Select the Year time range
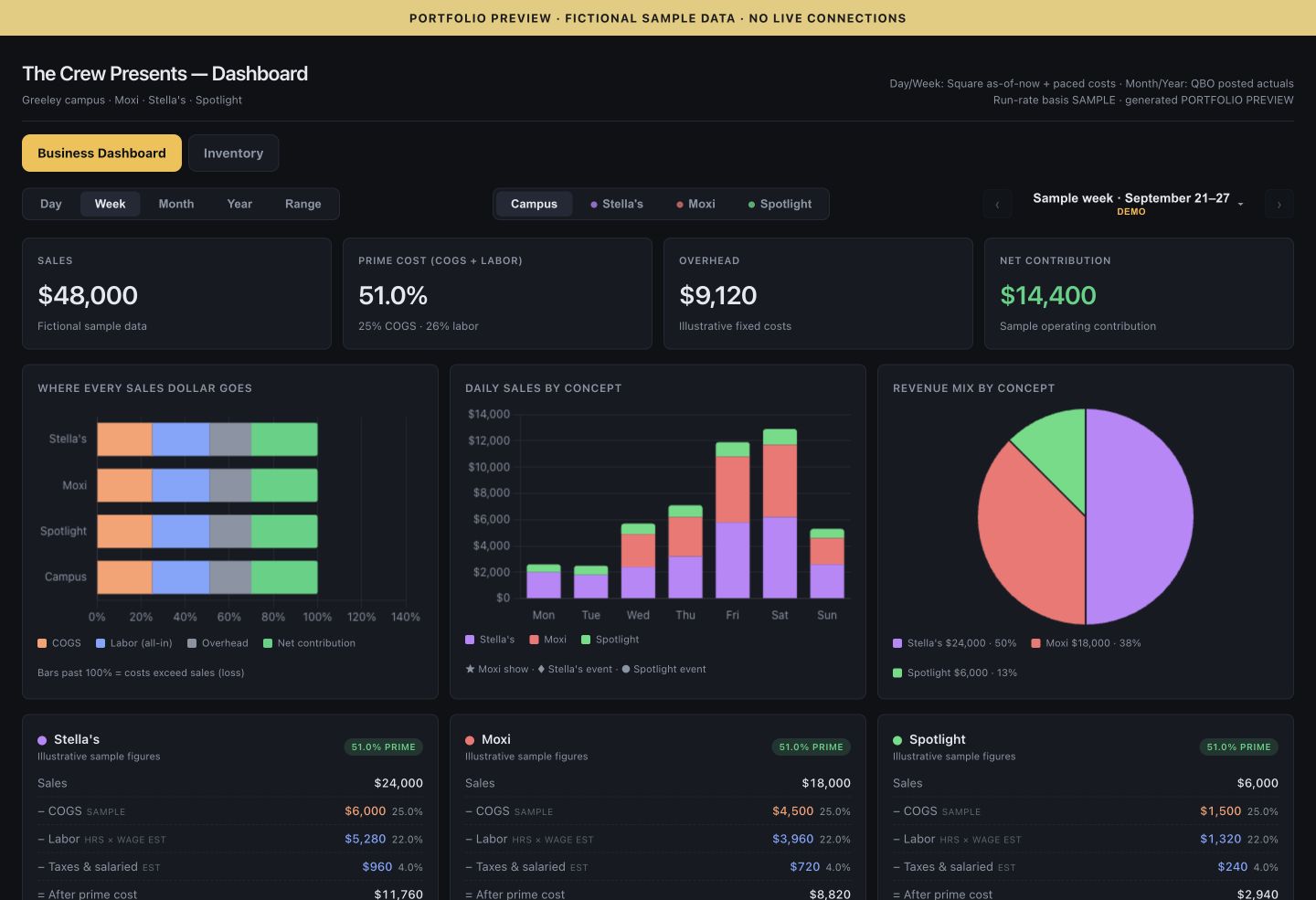Viewport: 1316px width, 900px height. (239, 204)
